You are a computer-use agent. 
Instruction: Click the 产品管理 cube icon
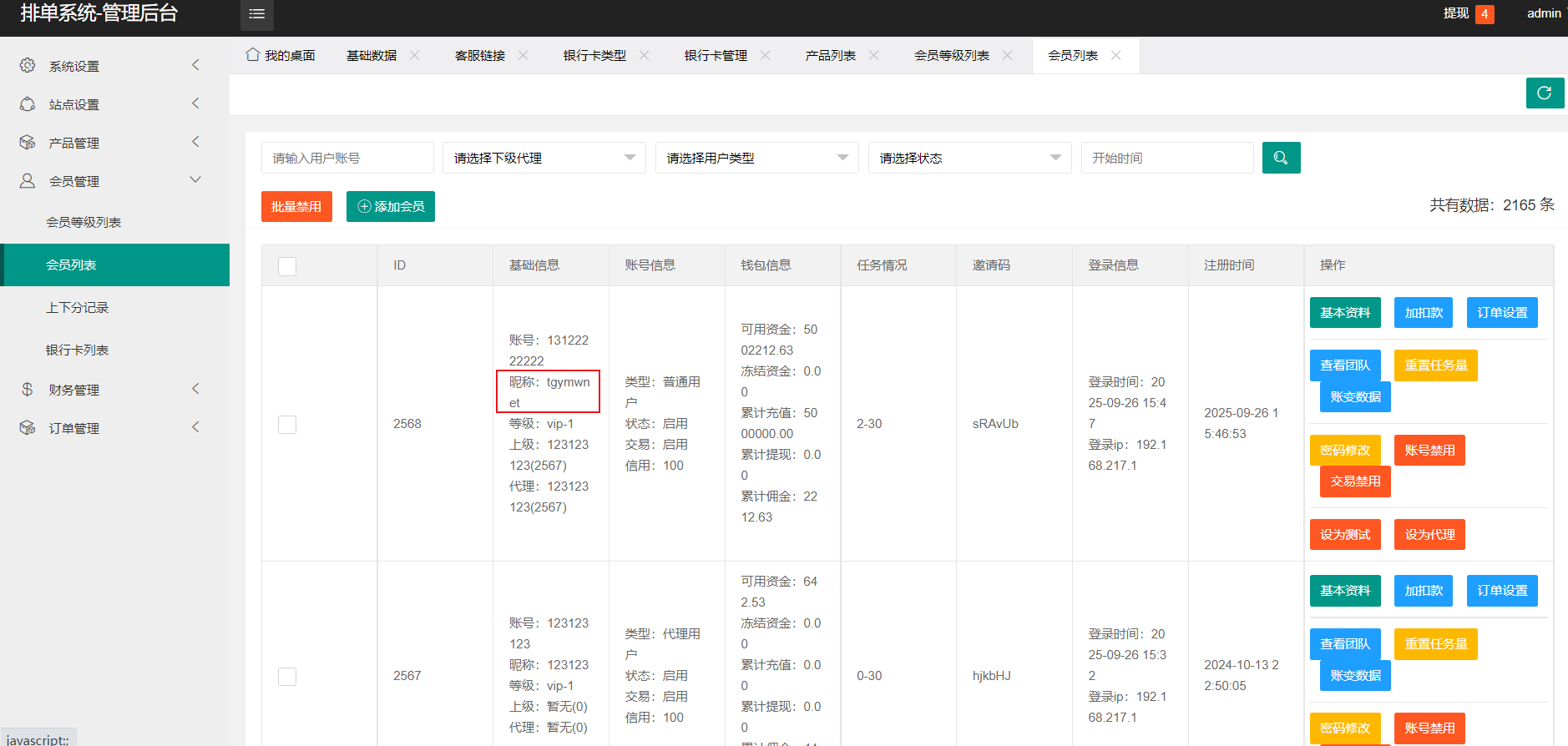pyautogui.click(x=28, y=143)
